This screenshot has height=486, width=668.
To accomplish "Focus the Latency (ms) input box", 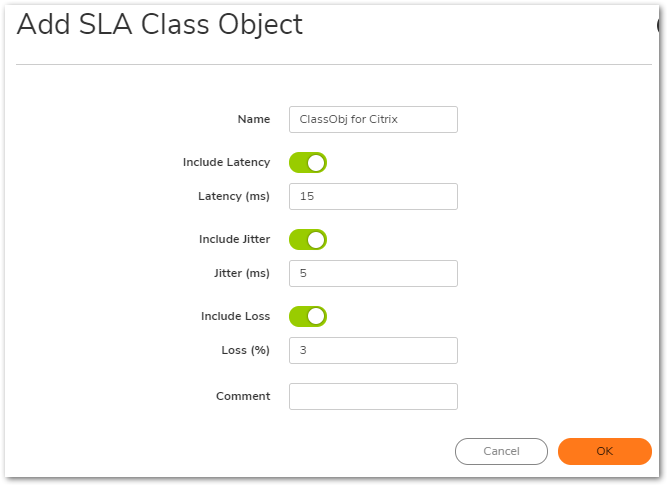I will point(373,197).
